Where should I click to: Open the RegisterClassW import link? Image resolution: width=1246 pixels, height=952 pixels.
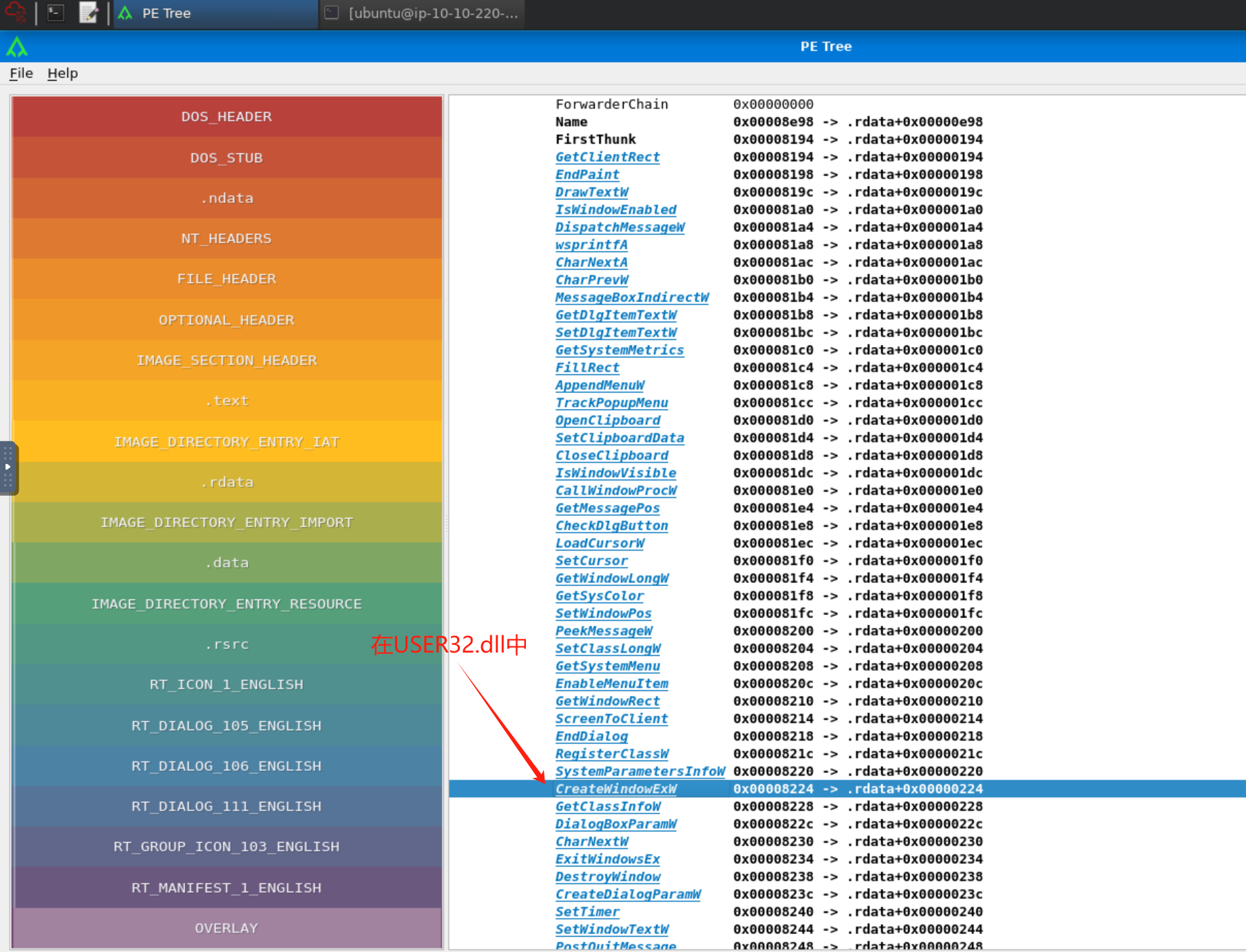[x=611, y=754]
